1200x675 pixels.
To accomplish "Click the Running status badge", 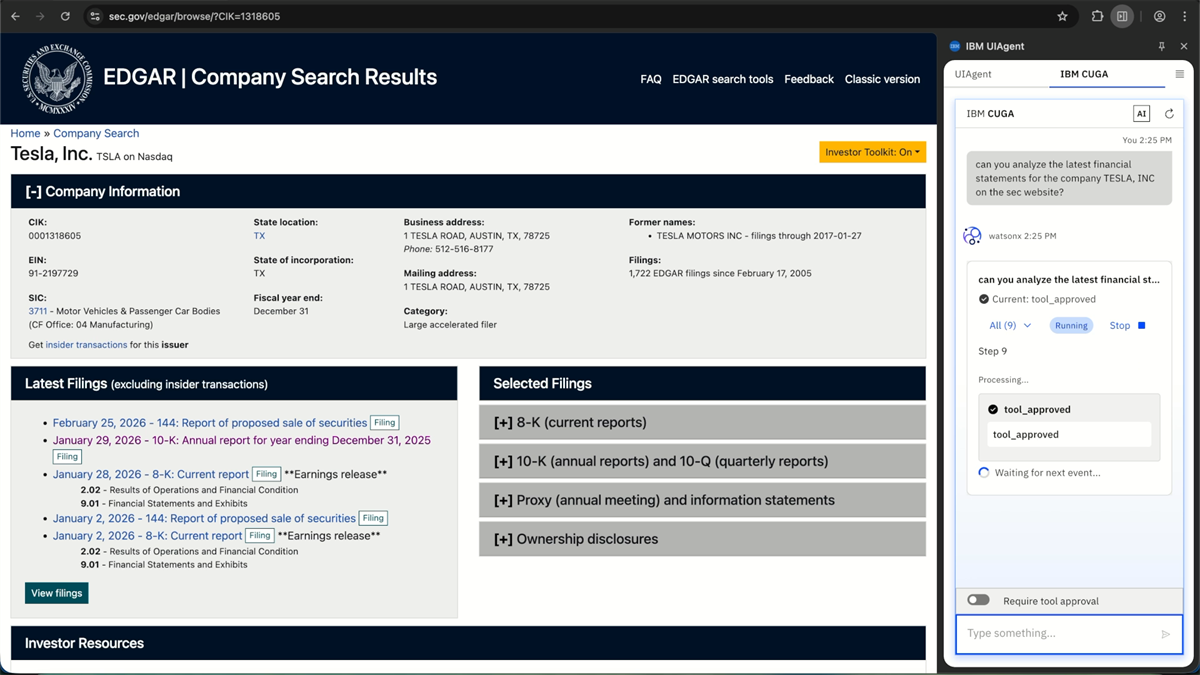I will [1071, 325].
